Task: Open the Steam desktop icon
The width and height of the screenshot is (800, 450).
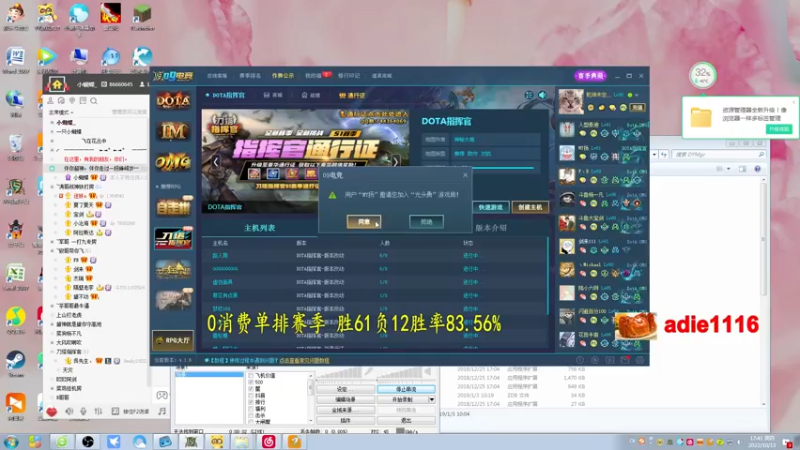Action: [15, 362]
